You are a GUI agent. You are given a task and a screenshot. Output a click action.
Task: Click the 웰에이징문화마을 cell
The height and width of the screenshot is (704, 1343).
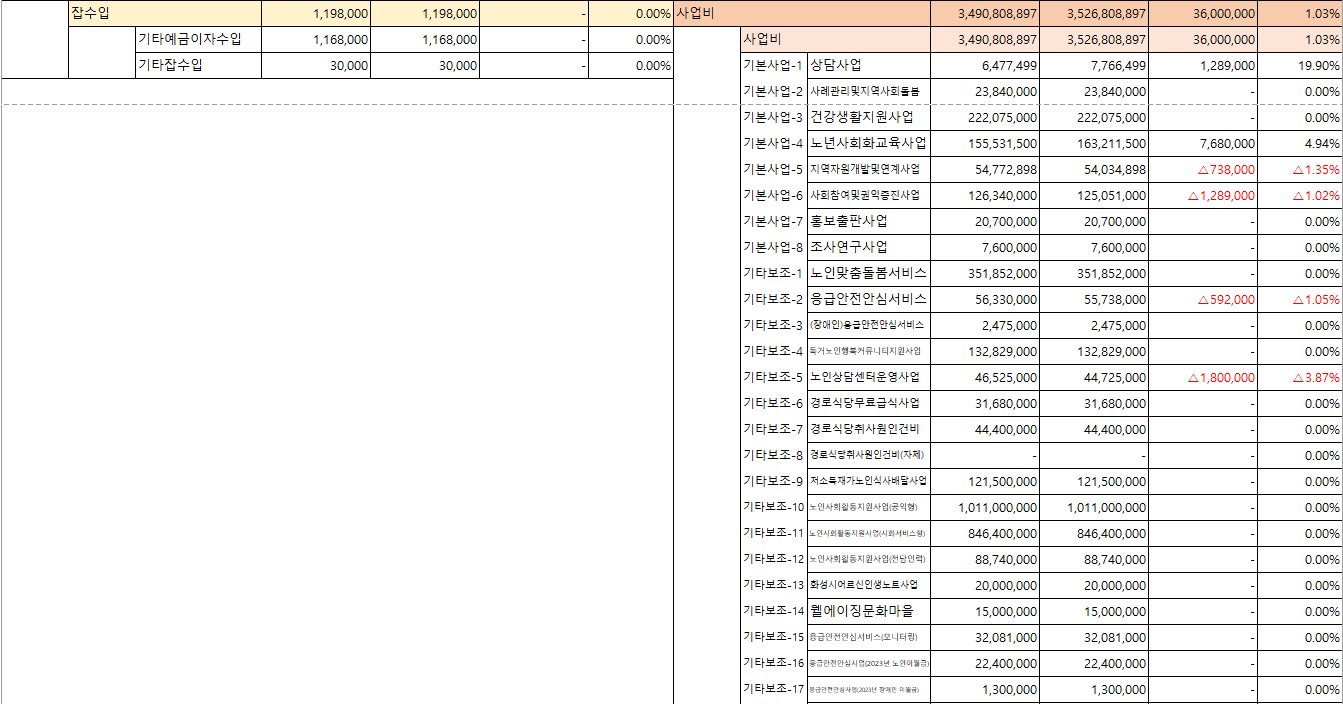pos(861,611)
